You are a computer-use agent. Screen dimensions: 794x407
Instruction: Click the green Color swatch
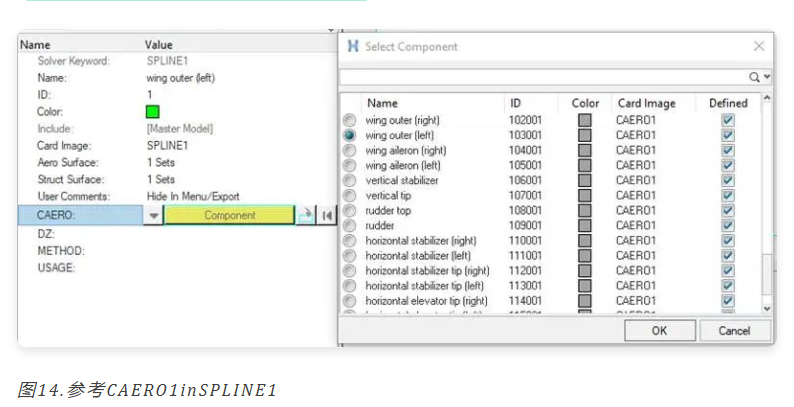coord(152,111)
